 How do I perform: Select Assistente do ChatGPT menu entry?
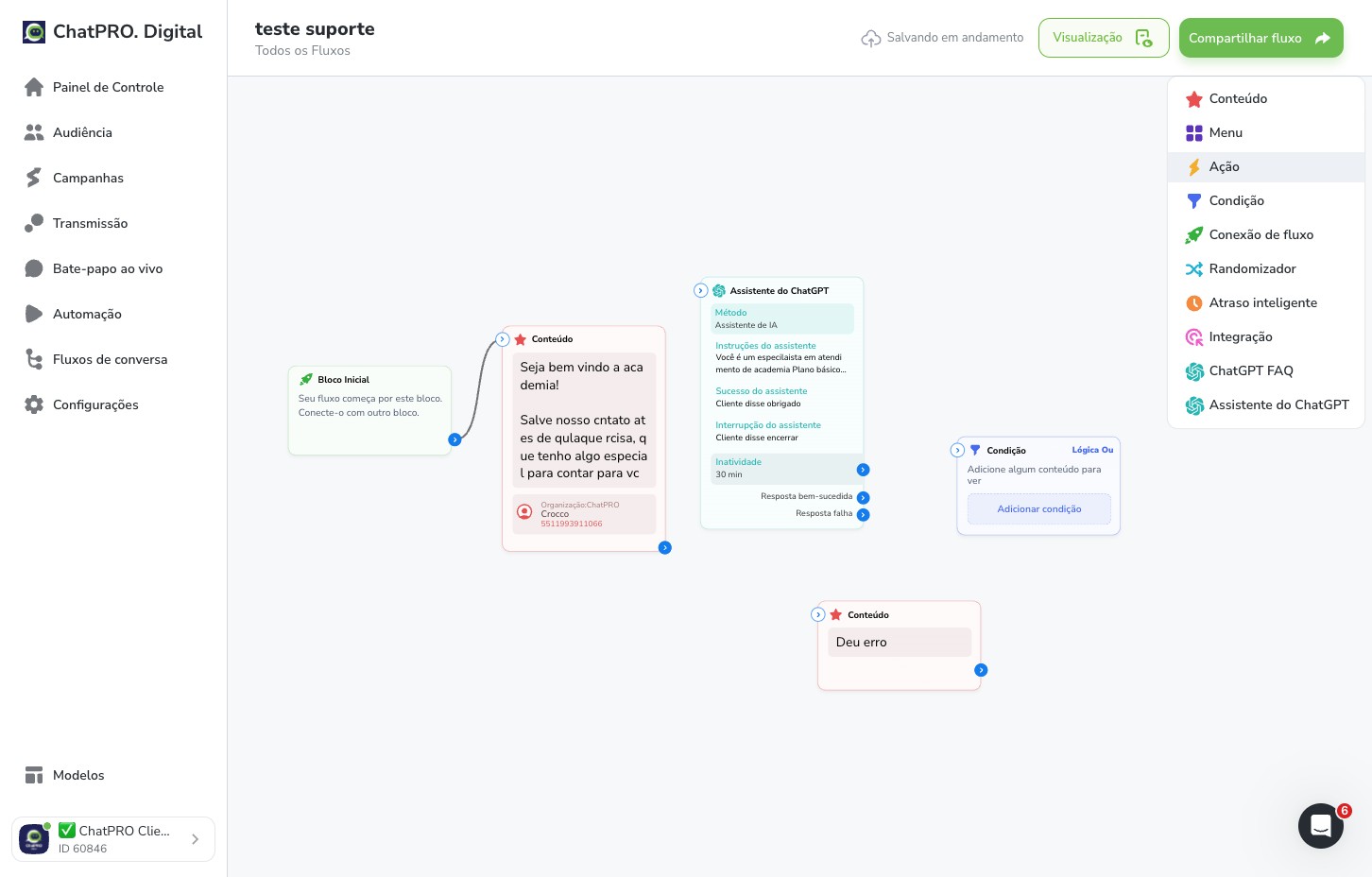click(1266, 405)
